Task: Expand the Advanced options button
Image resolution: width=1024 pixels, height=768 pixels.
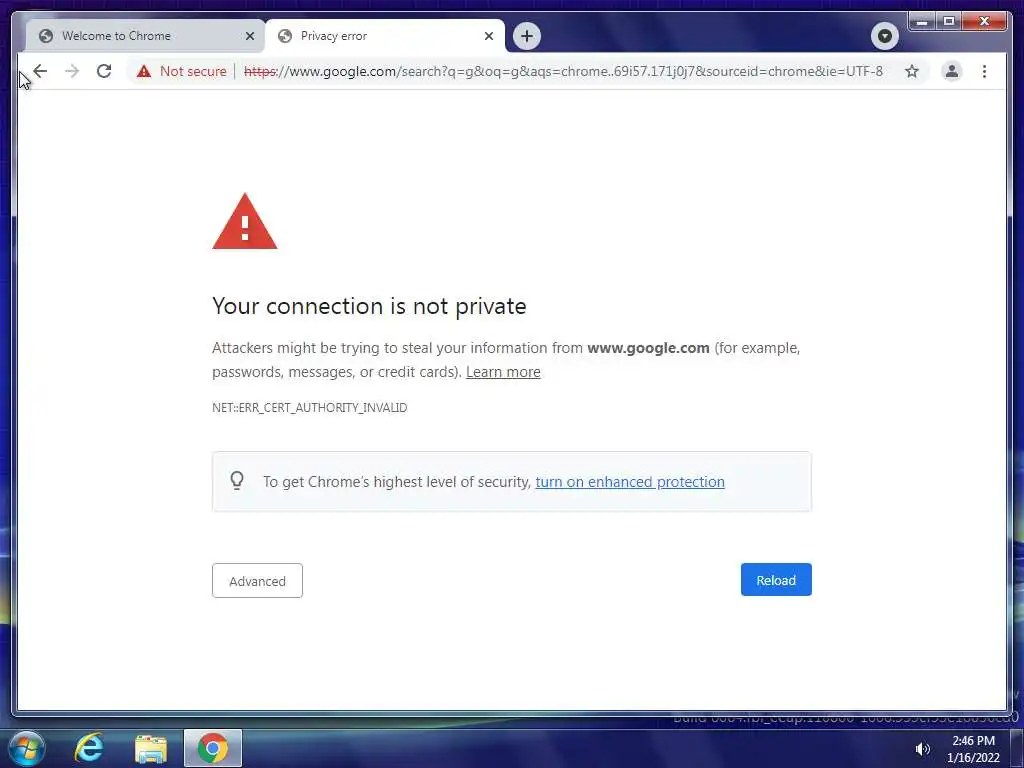Action: (257, 581)
